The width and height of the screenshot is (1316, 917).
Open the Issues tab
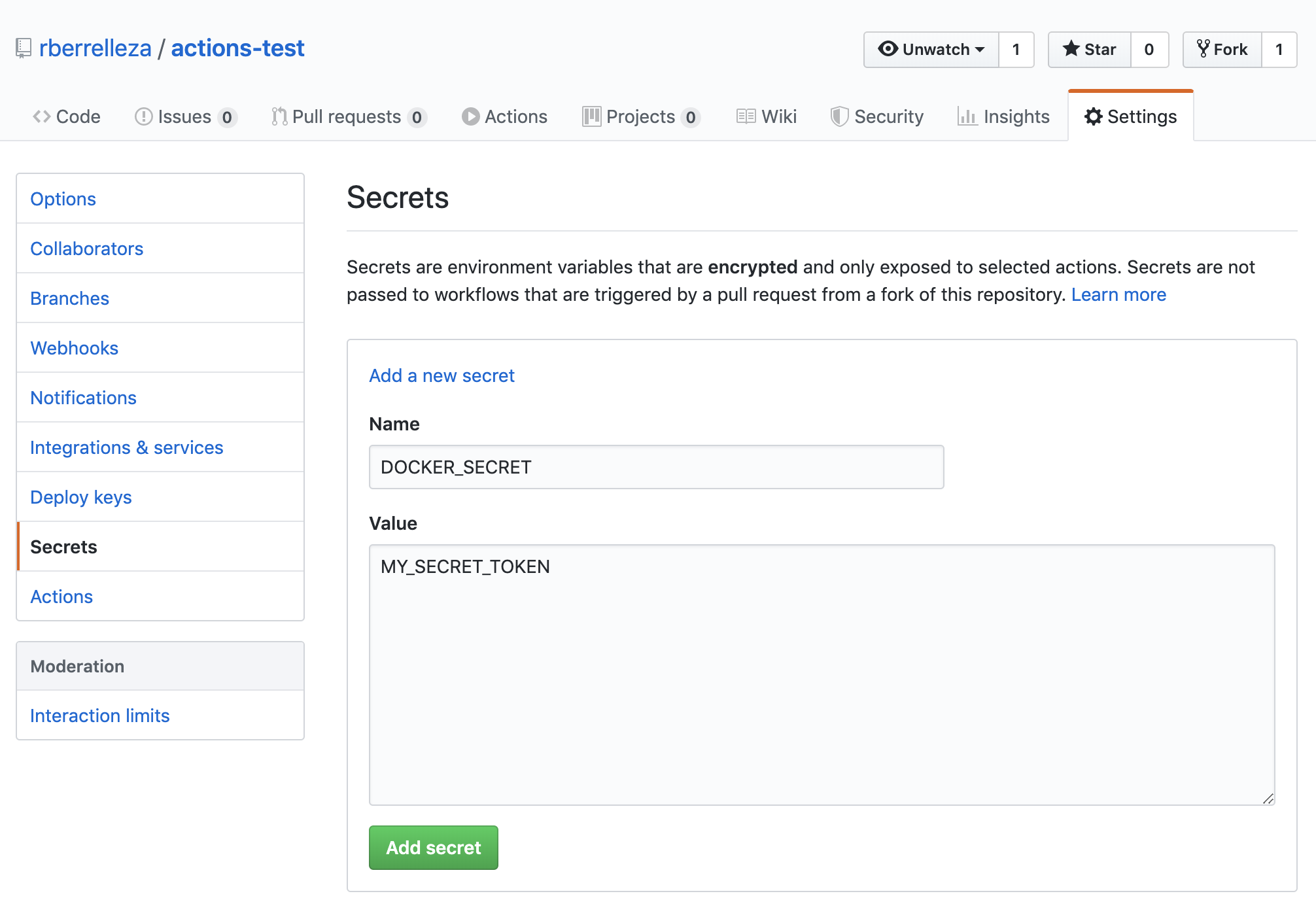[x=183, y=116]
